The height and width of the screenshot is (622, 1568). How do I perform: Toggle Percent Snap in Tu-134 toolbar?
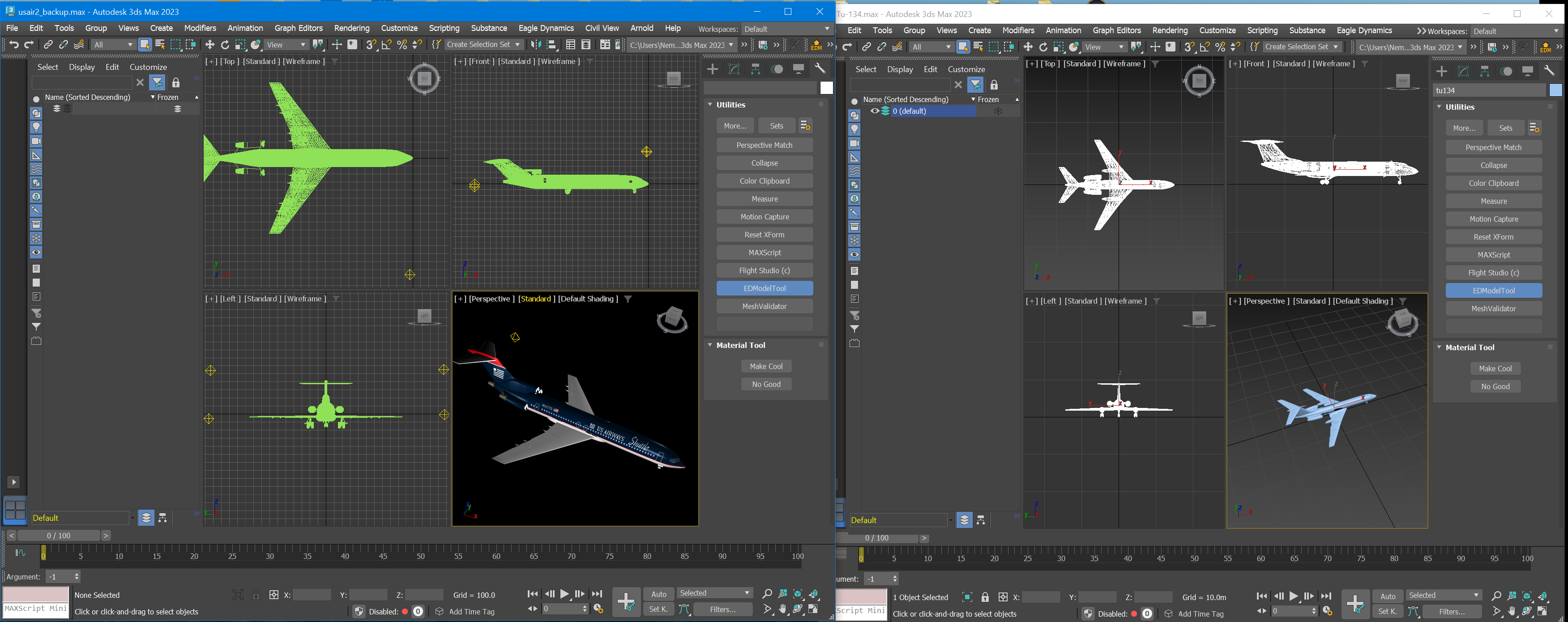point(1221,47)
